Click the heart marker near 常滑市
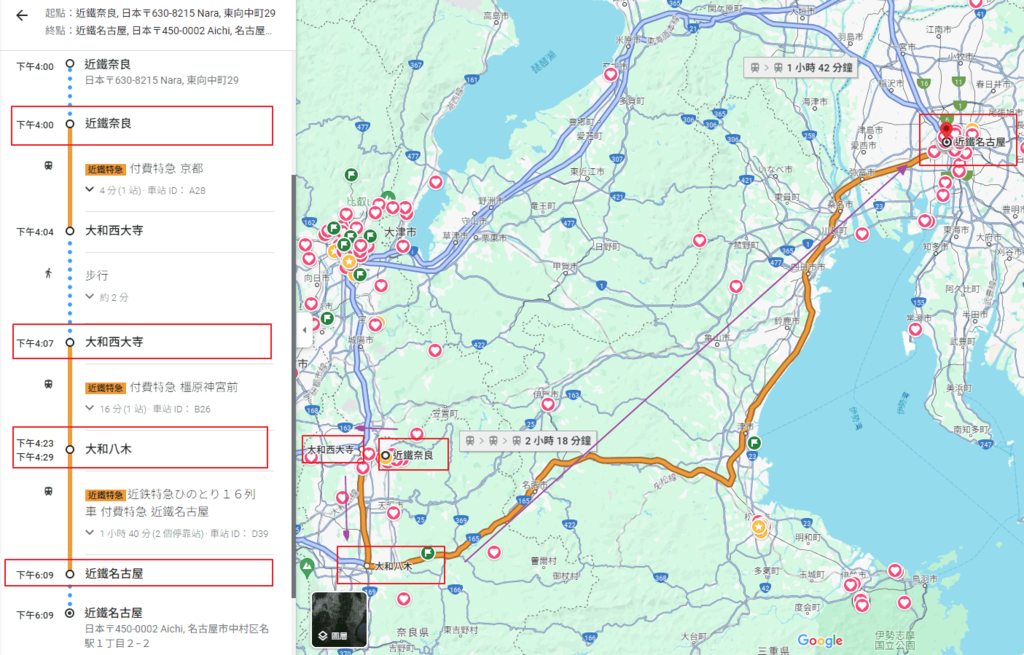The width and height of the screenshot is (1024, 655). point(916,330)
